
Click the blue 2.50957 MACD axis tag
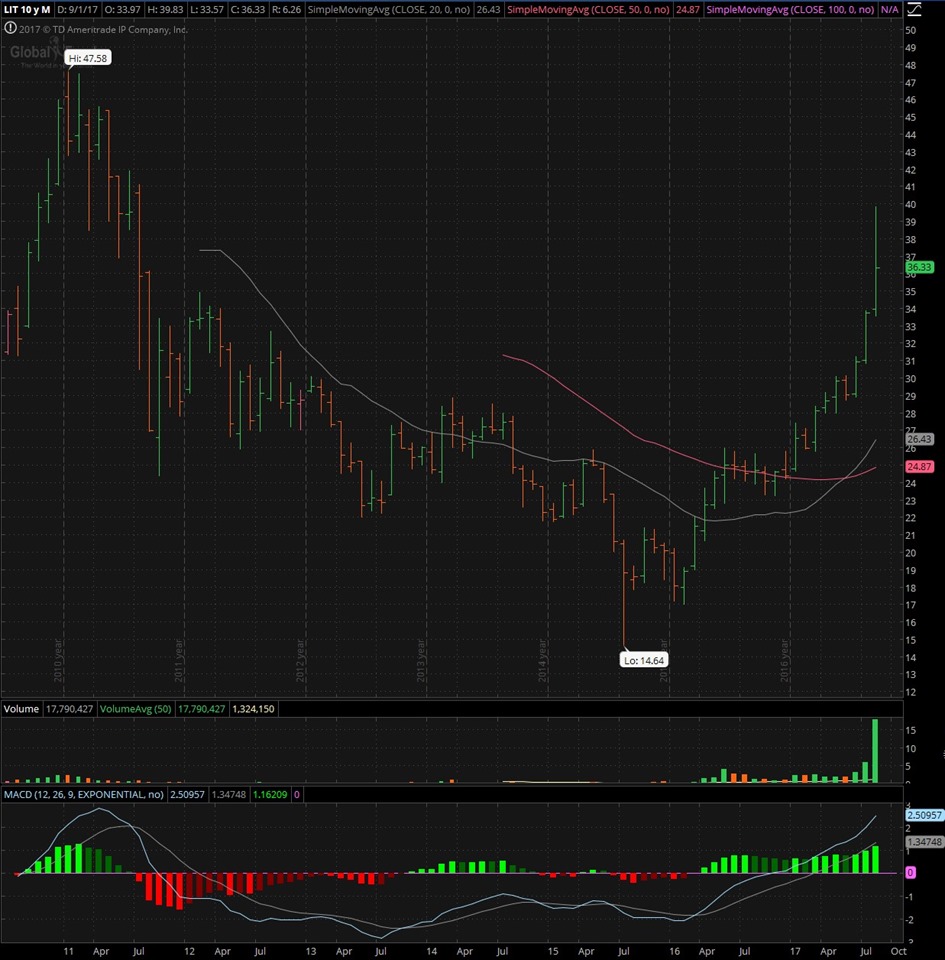pos(924,815)
